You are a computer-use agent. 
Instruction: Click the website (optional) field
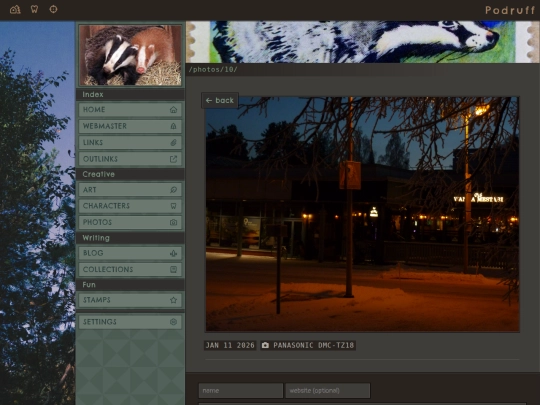pyautogui.click(x=328, y=391)
